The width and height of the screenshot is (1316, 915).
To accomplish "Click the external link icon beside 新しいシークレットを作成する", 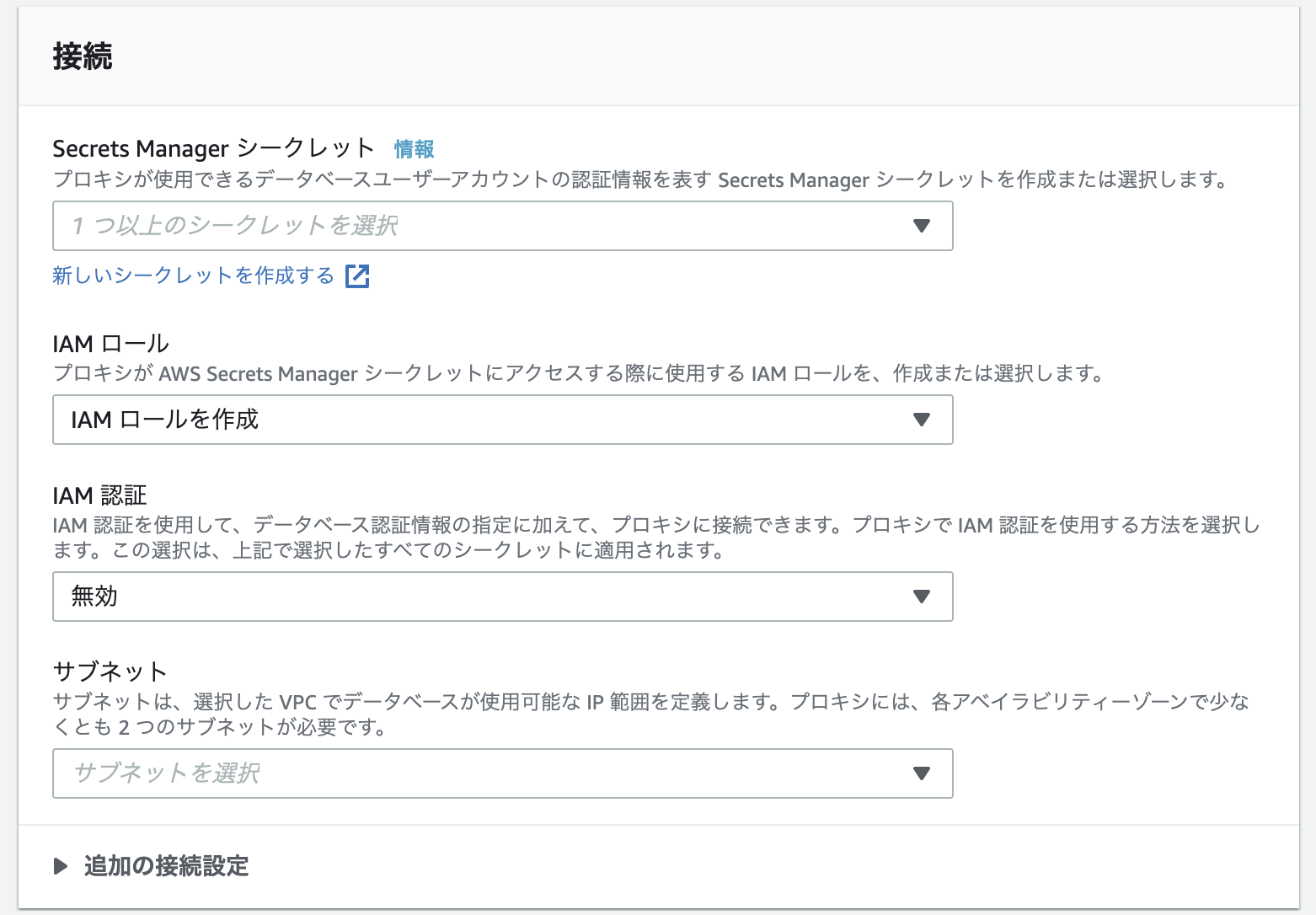I will tap(357, 276).
